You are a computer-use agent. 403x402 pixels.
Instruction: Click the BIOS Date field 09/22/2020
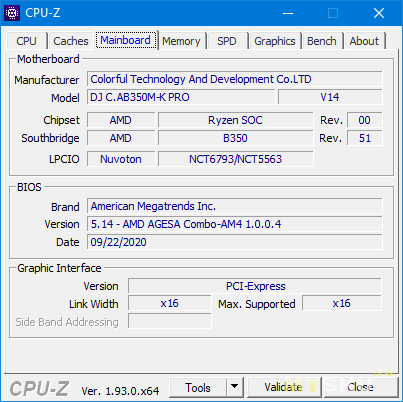pyautogui.click(x=235, y=242)
